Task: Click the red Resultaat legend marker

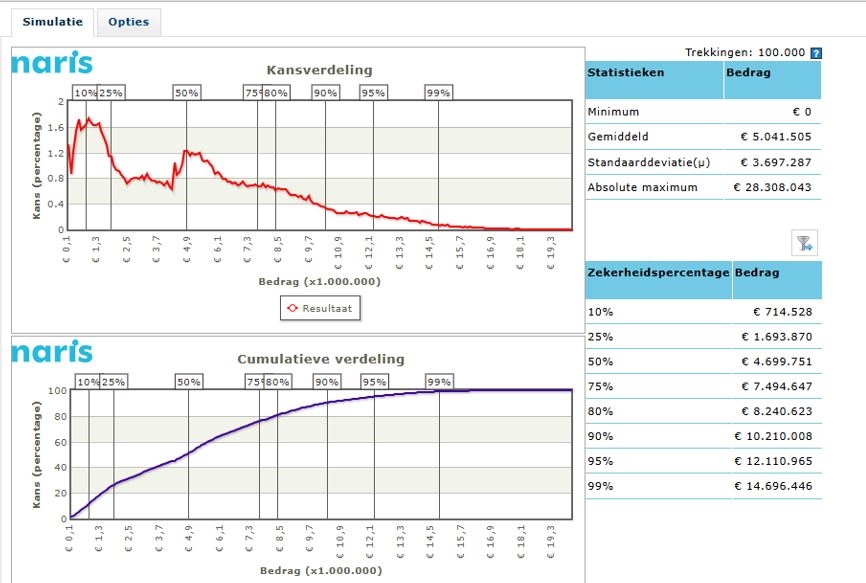Action: point(294,308)
